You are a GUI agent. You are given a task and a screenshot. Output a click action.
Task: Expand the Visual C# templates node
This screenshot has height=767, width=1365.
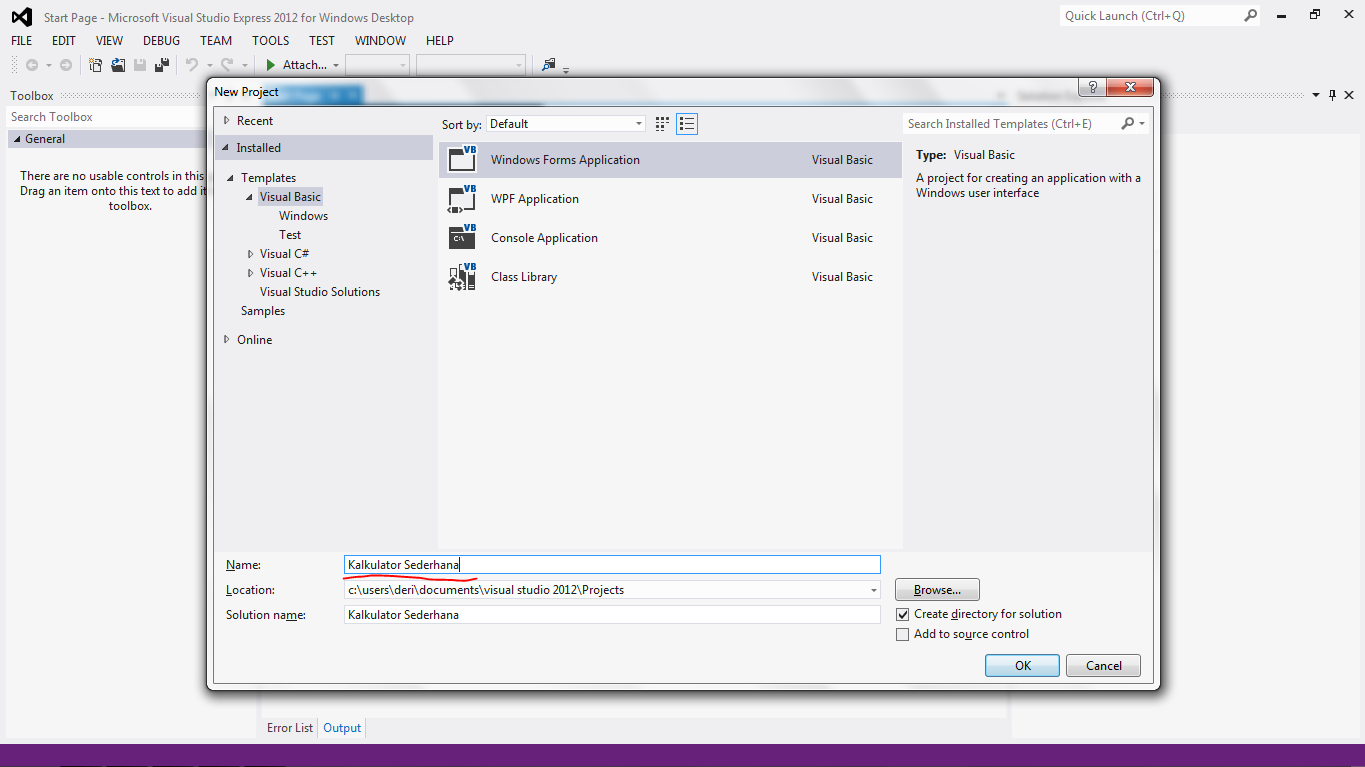click(x=250, y=253)
